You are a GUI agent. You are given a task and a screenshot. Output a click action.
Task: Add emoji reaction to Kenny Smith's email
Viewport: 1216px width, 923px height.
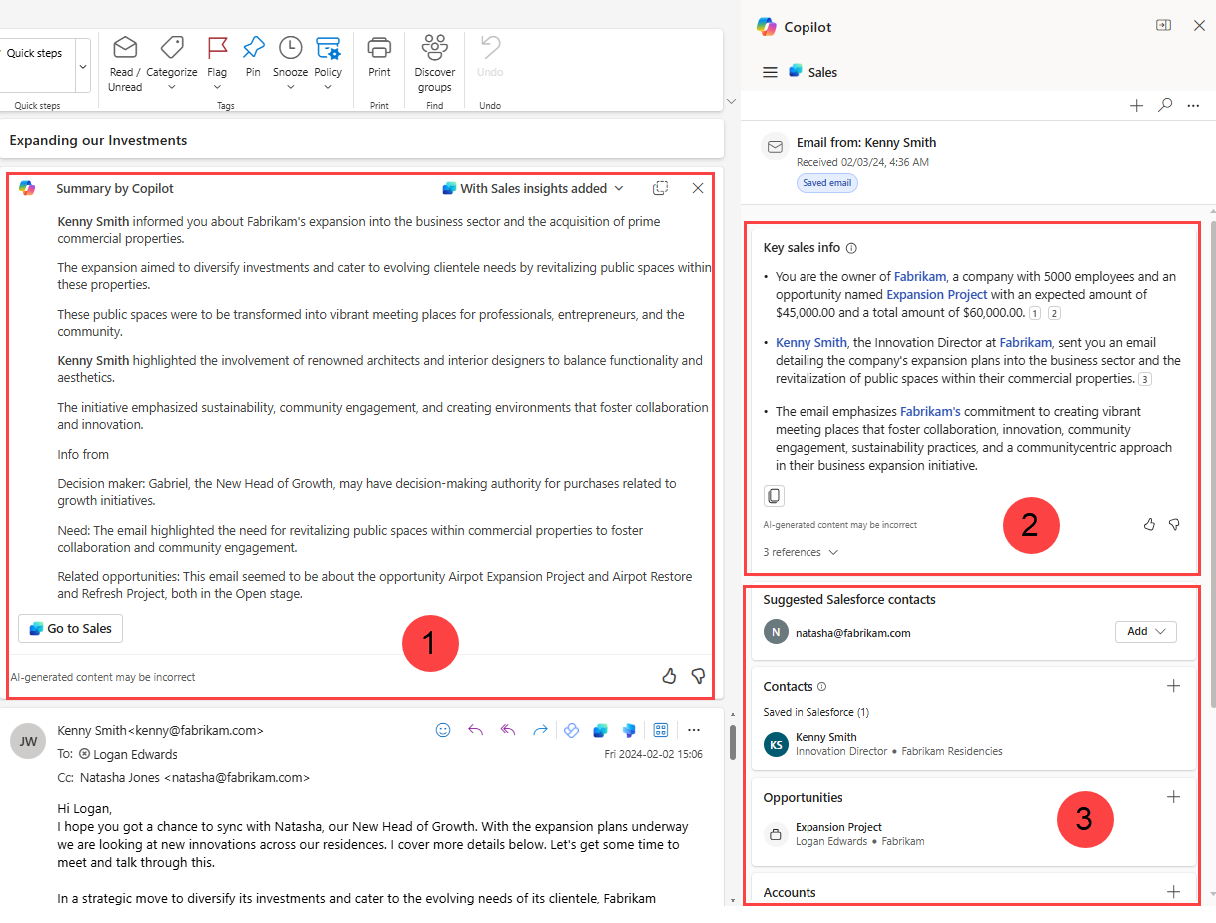(443, 730)
